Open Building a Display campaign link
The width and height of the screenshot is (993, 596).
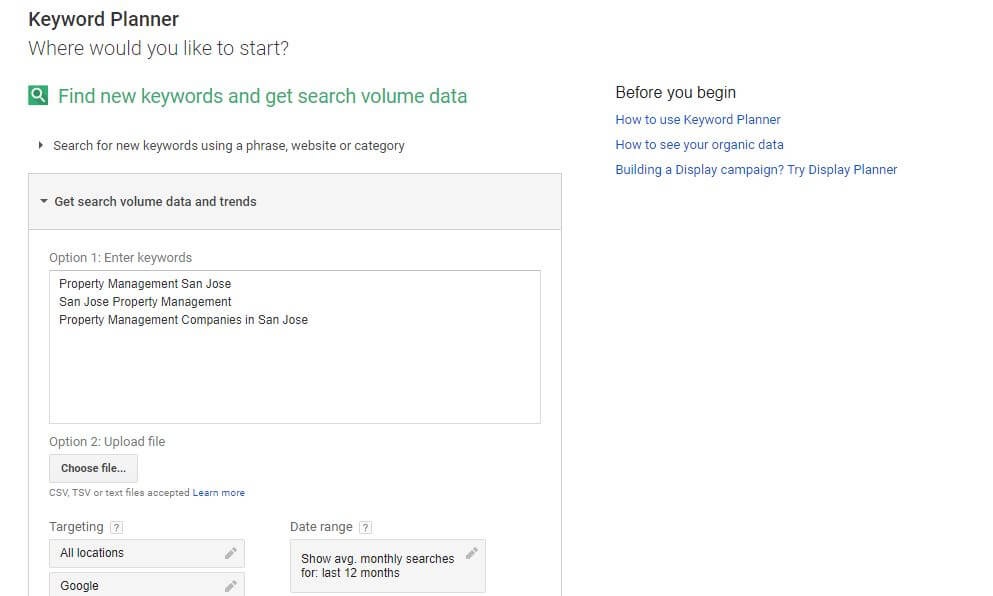coord(756,170)
